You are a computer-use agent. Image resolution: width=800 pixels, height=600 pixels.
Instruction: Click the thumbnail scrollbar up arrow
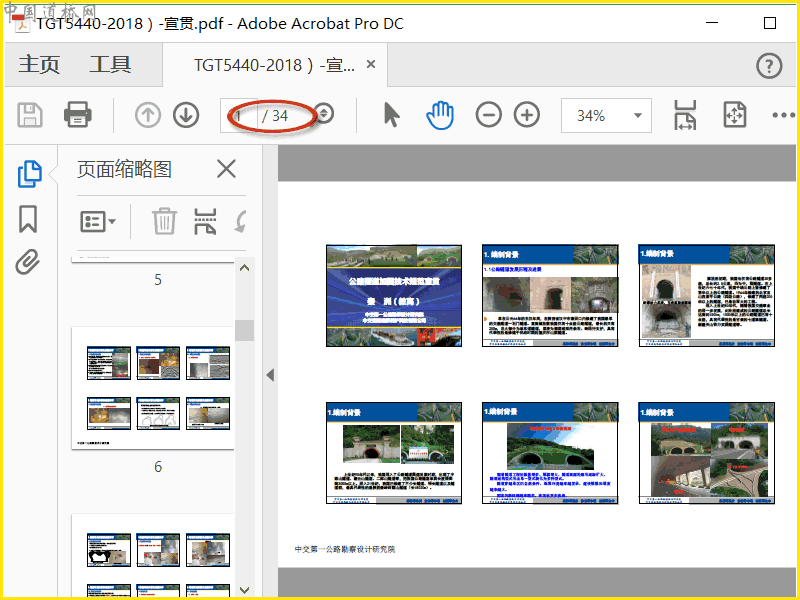[x=244, y=268]
